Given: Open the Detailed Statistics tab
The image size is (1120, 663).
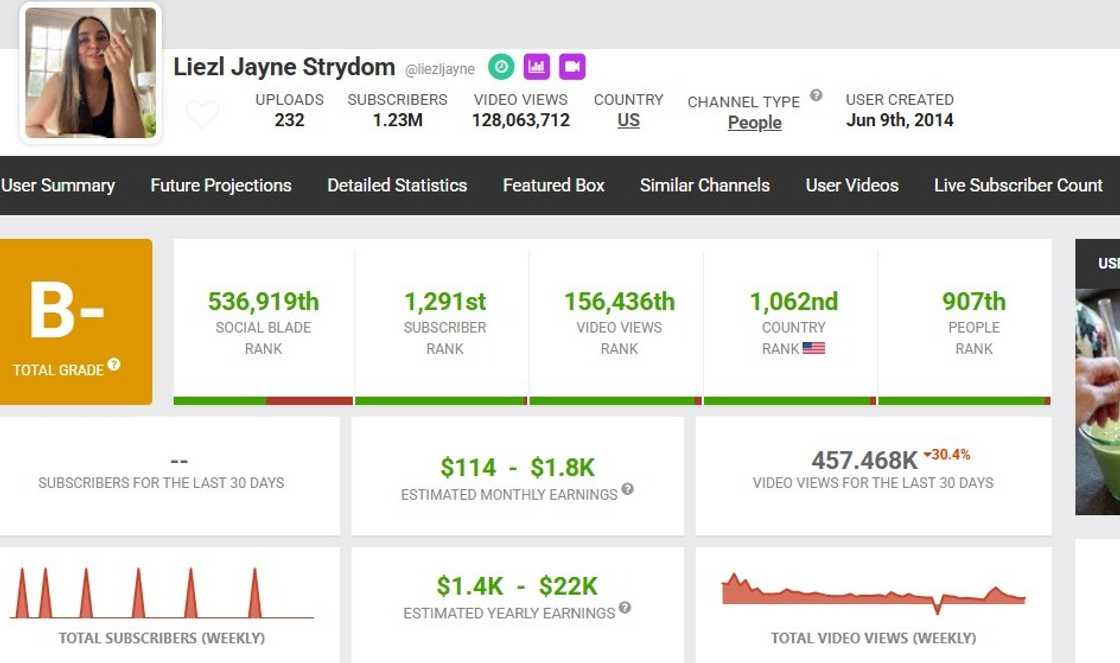Looking at the screenshot, I should coord(397,185).
